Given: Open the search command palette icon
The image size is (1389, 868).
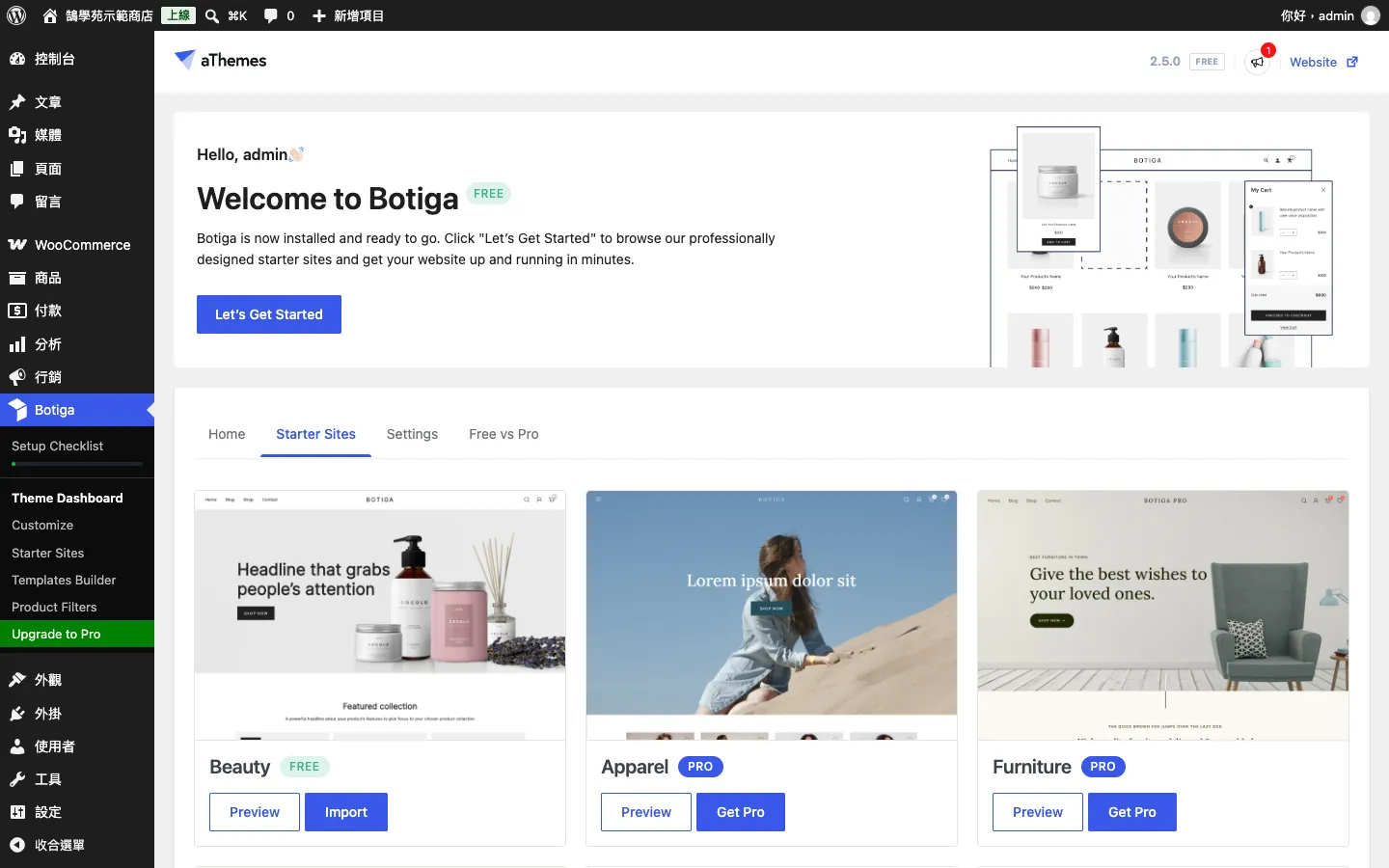Looking at the screenshot, I should tap(212, 15).
